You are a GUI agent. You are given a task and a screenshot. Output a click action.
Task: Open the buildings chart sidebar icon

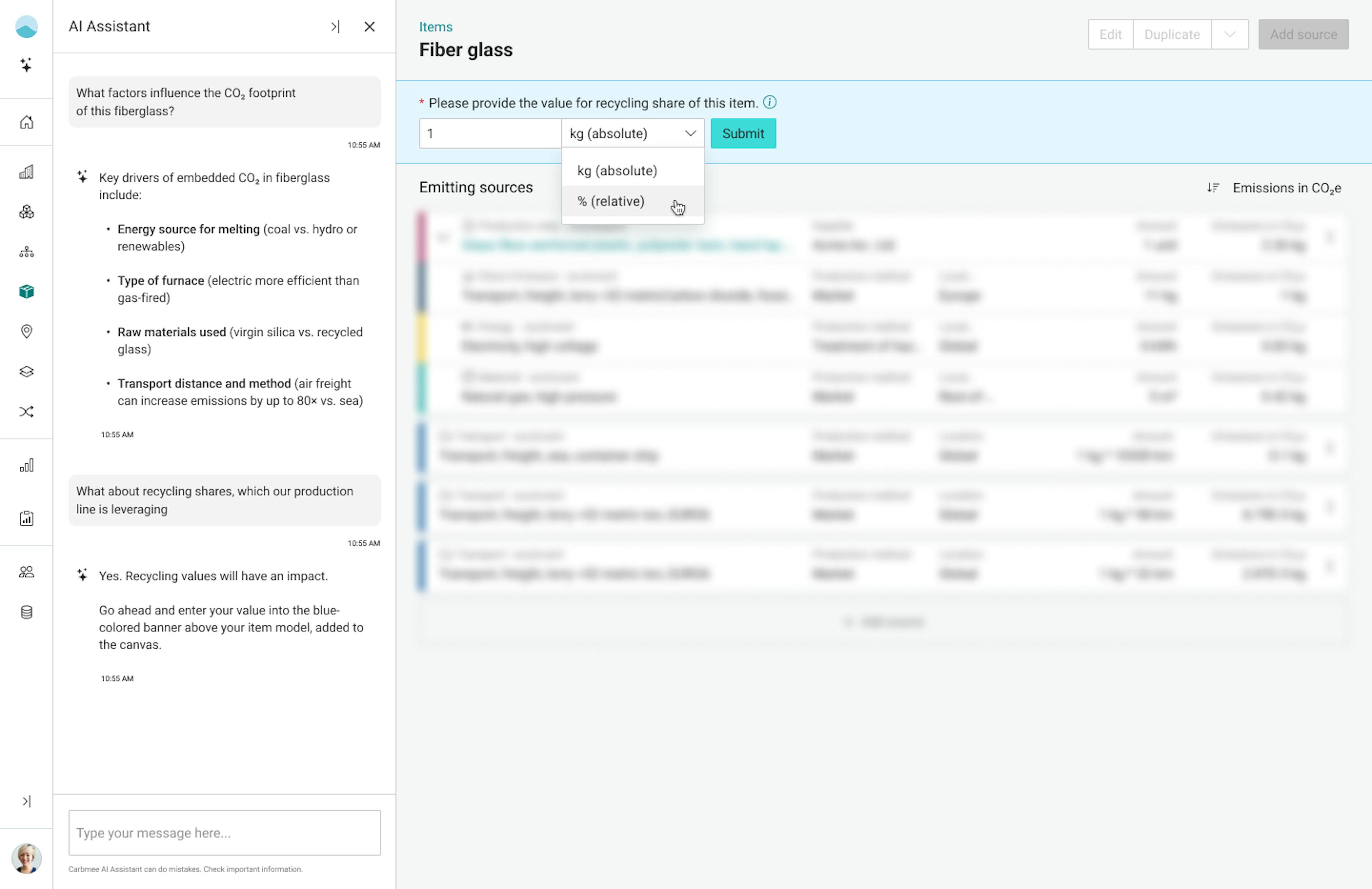26,172
